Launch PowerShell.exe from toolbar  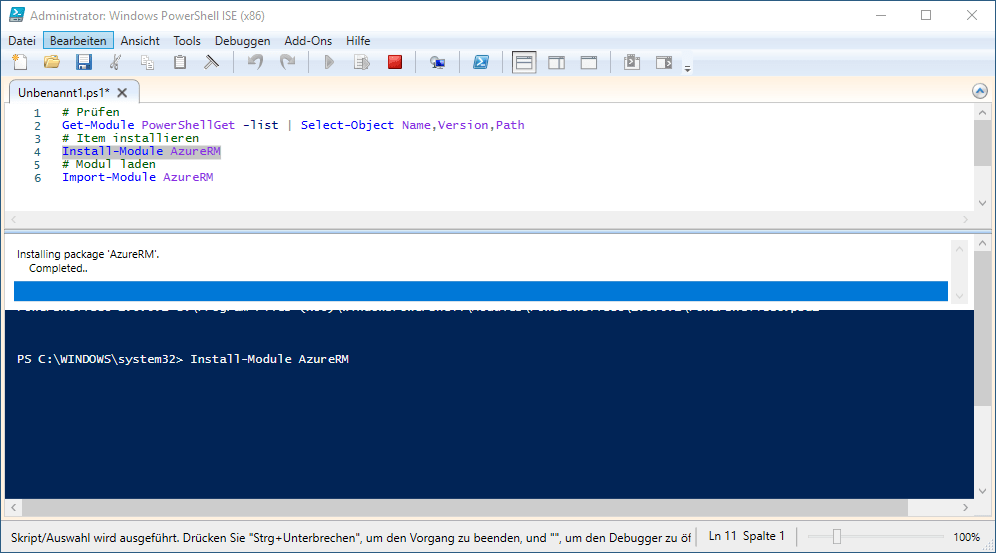pos(480,62)
